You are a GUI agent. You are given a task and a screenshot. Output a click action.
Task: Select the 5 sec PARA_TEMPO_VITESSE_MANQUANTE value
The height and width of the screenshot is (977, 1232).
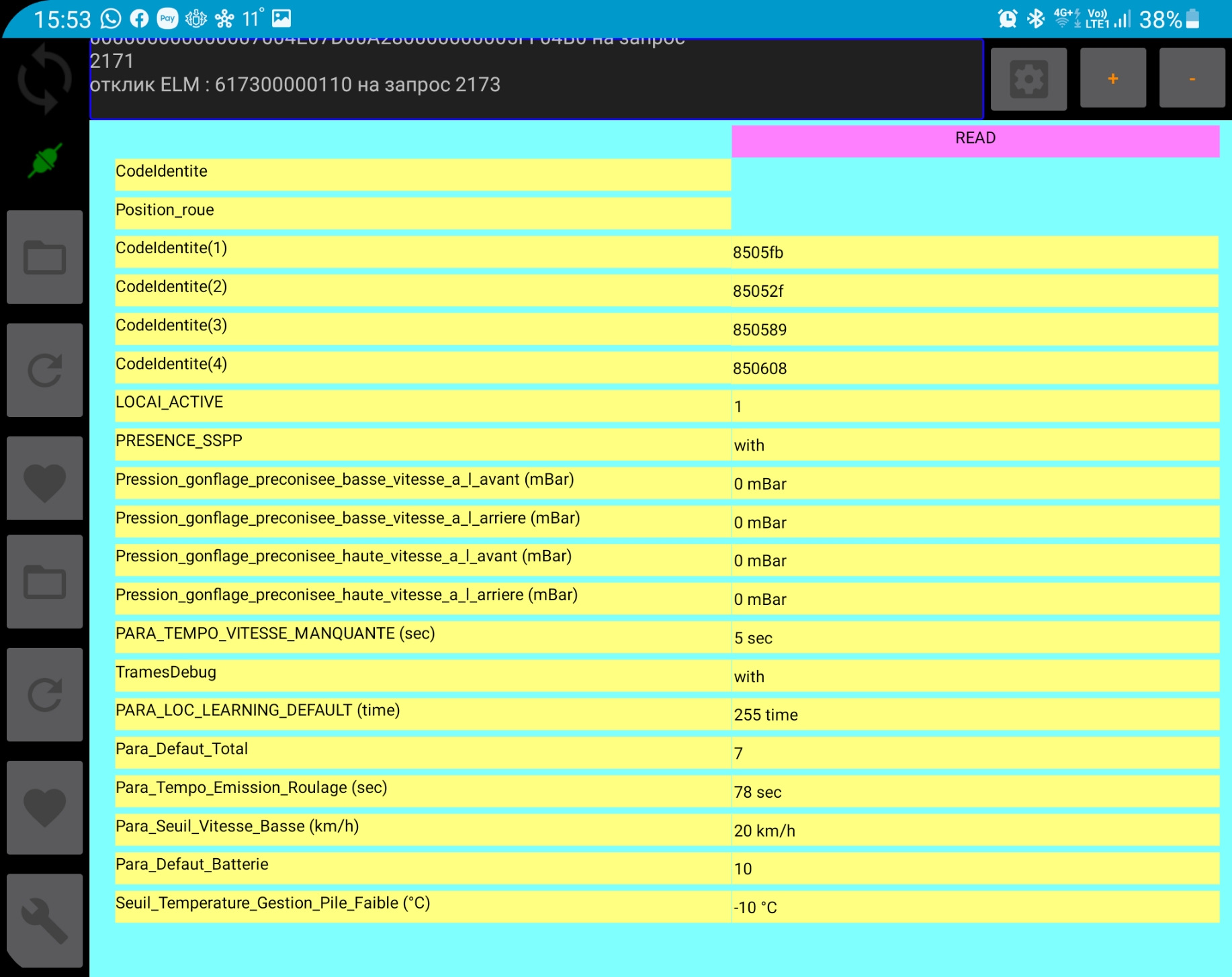click(975, 637)
